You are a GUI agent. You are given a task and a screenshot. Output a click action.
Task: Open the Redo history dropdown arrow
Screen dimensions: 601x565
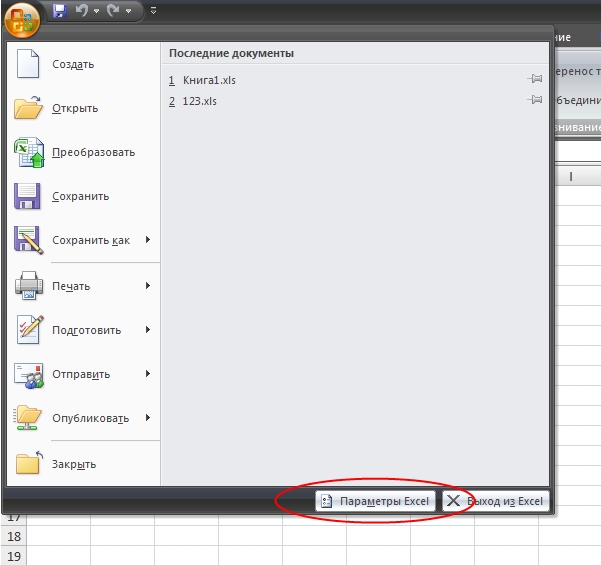pyautogui.click(x=129, y=11)
